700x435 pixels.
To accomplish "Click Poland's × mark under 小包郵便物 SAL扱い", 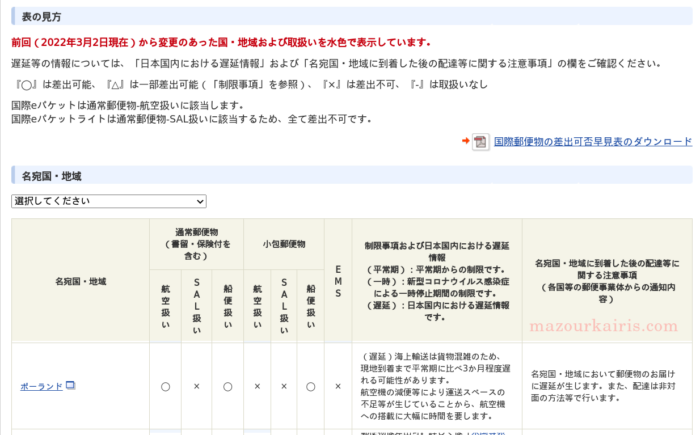I will [283, 386].
